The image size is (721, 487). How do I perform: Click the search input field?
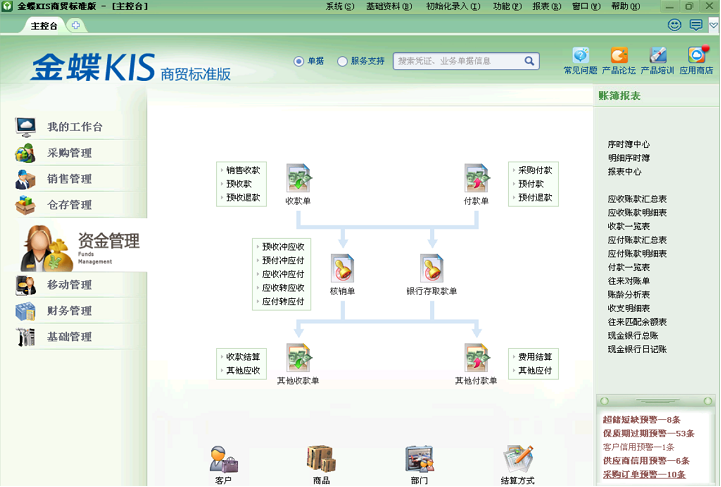pyautogui.click(x=459, y=61)
